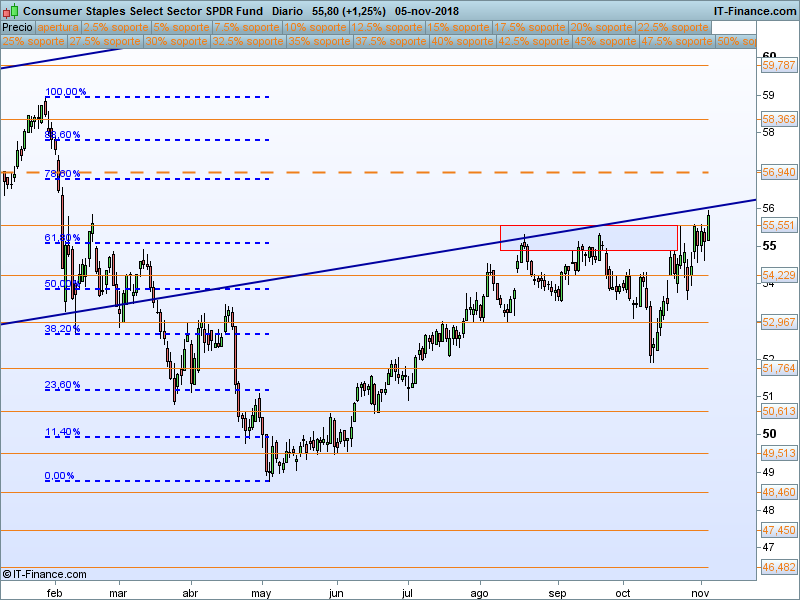Select the 20% soporte legend label
The width and height of the screenshot is (800, 600).
click(x=601, y=28)
